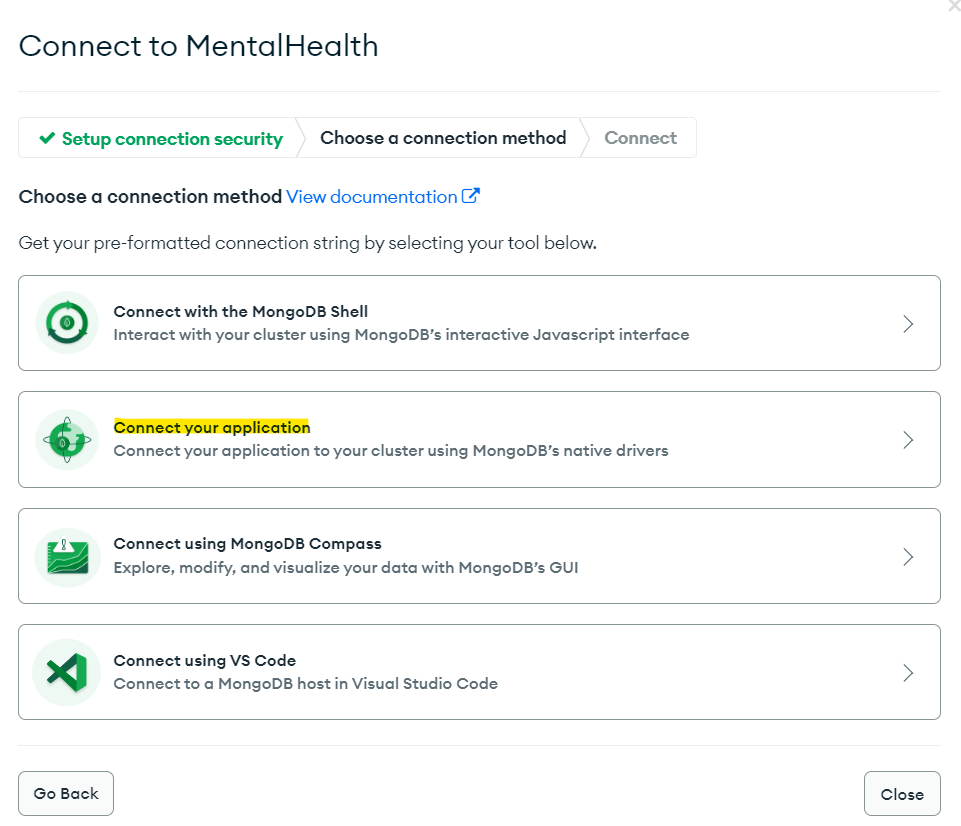Click the X icon to dismiss the dialog
The height and width of the screenshot is (826, 961).
tap(953, 6)
